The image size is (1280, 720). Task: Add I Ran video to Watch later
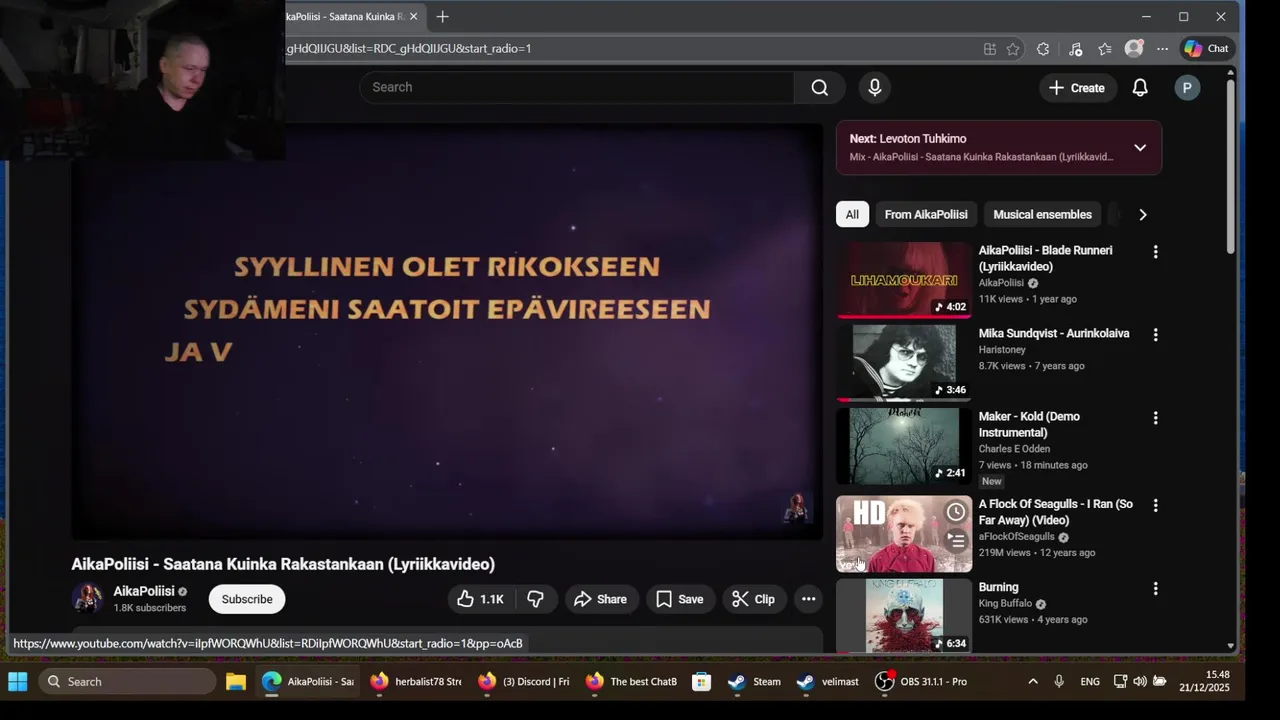956,512
